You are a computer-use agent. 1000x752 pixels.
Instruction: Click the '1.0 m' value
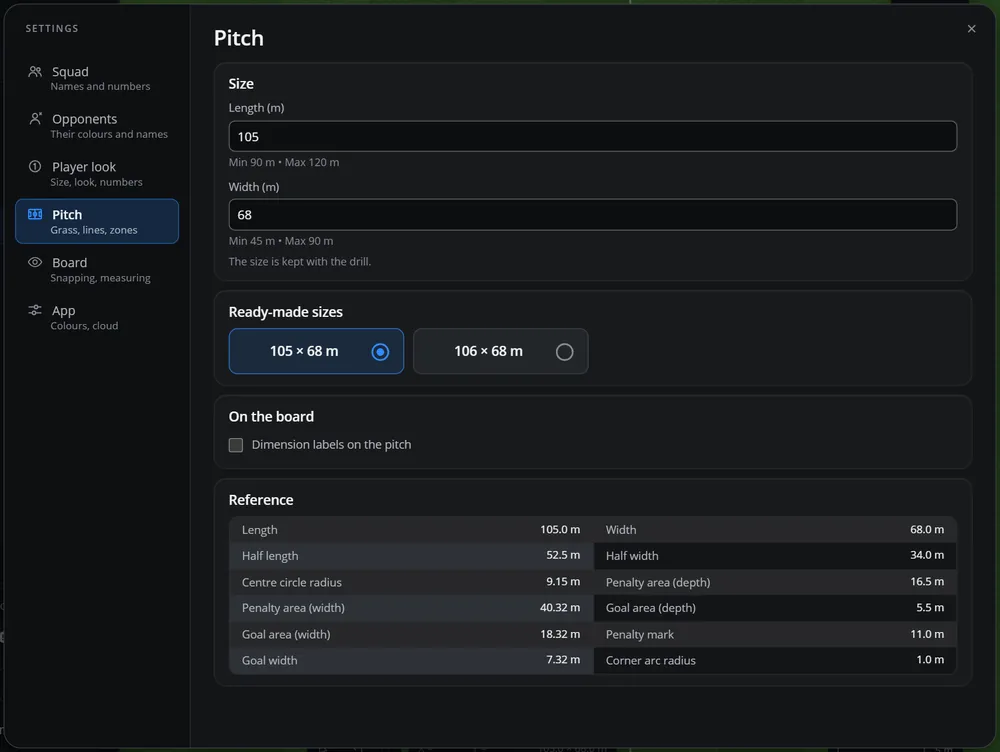coord(930,660)
